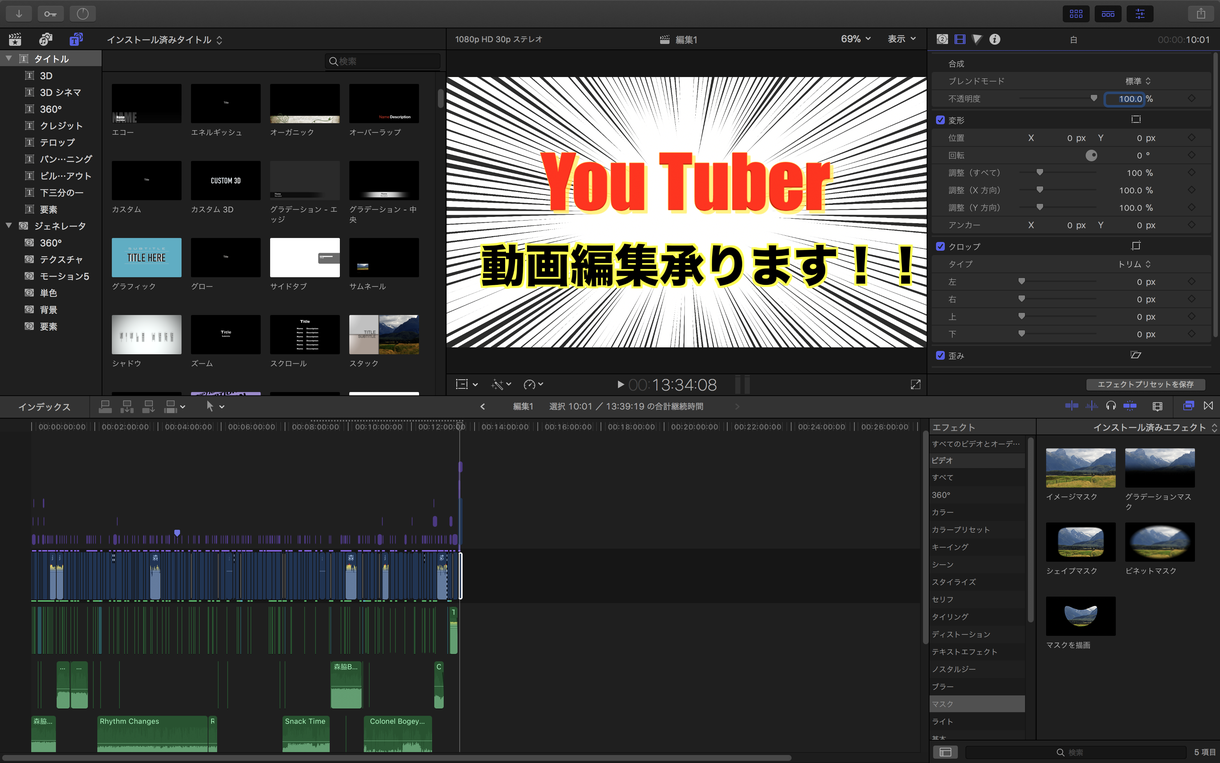Click the エフェクトプリセットを保存 button
Screen dimensions: 1220x763
[1146, 384]
